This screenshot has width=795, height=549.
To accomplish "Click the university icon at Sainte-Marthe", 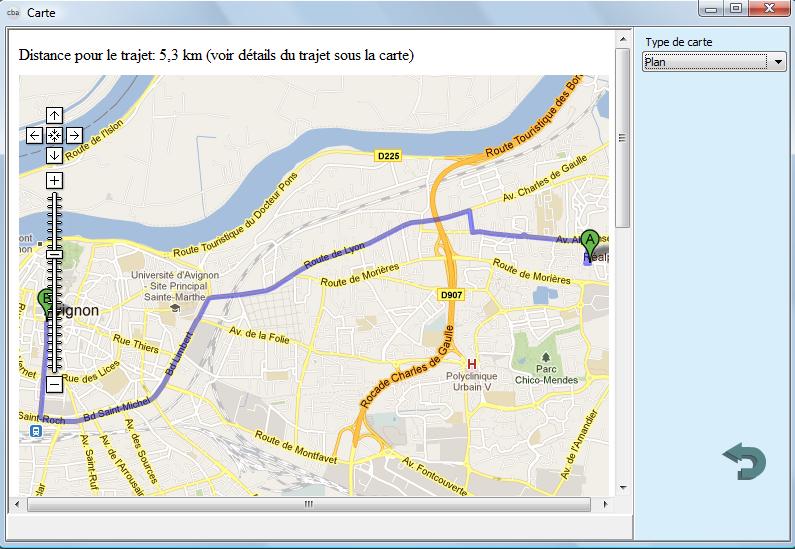I will click(175, 308).
